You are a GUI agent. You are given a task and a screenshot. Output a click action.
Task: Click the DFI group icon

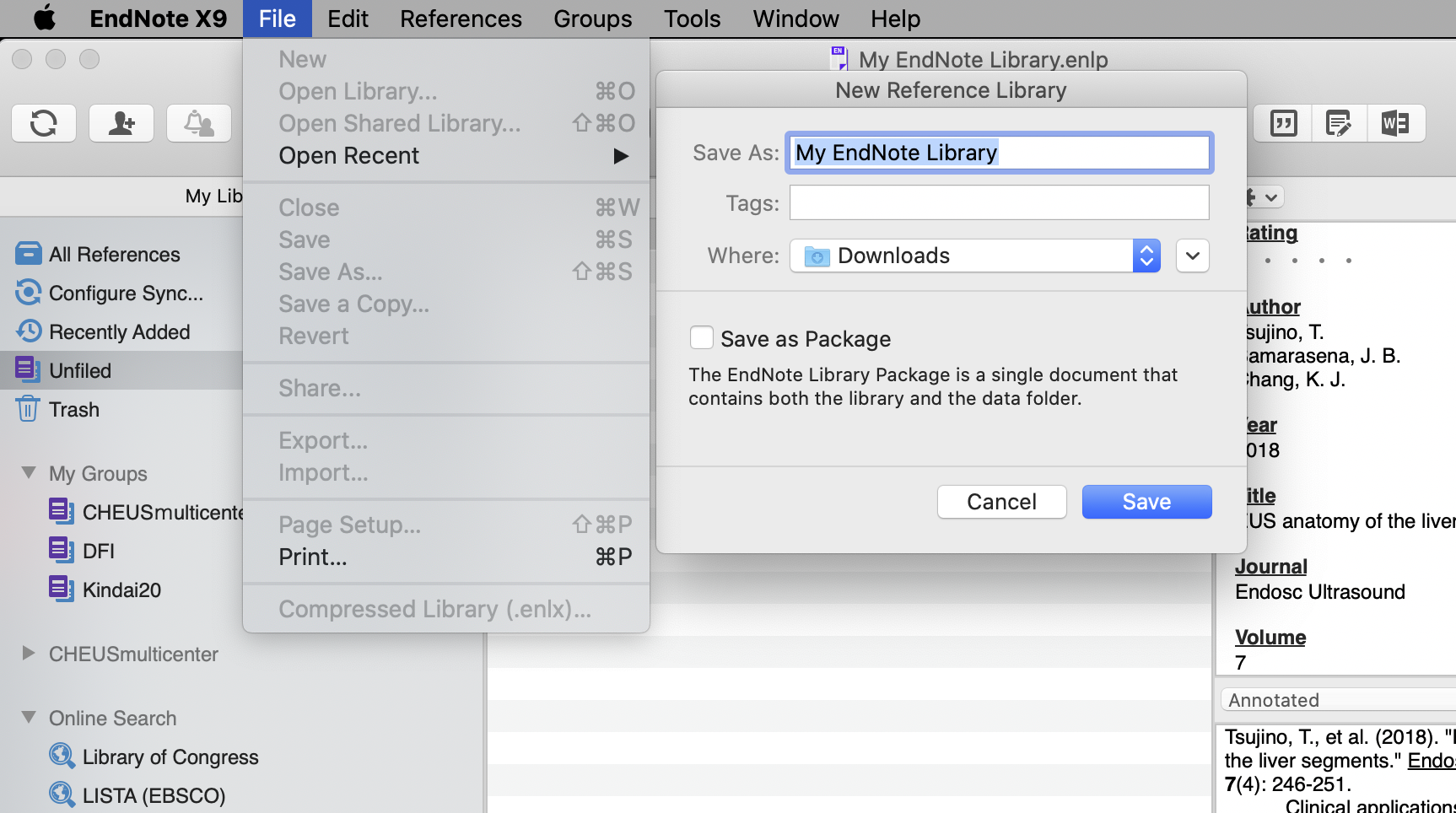61,550
